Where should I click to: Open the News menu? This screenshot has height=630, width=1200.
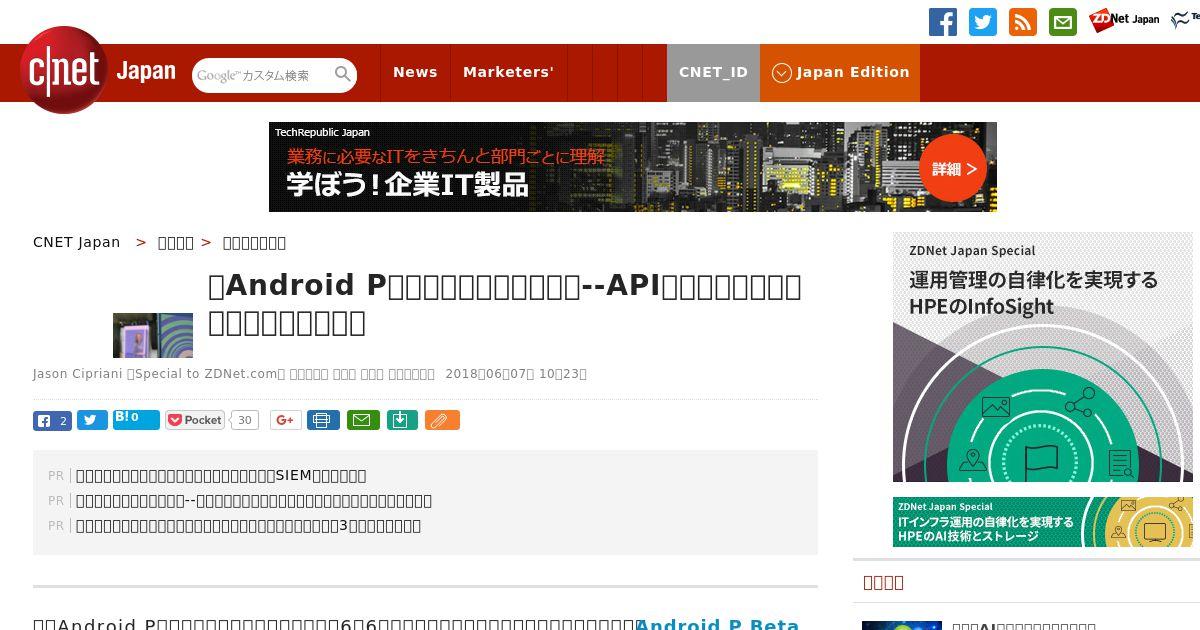(415, 72)
